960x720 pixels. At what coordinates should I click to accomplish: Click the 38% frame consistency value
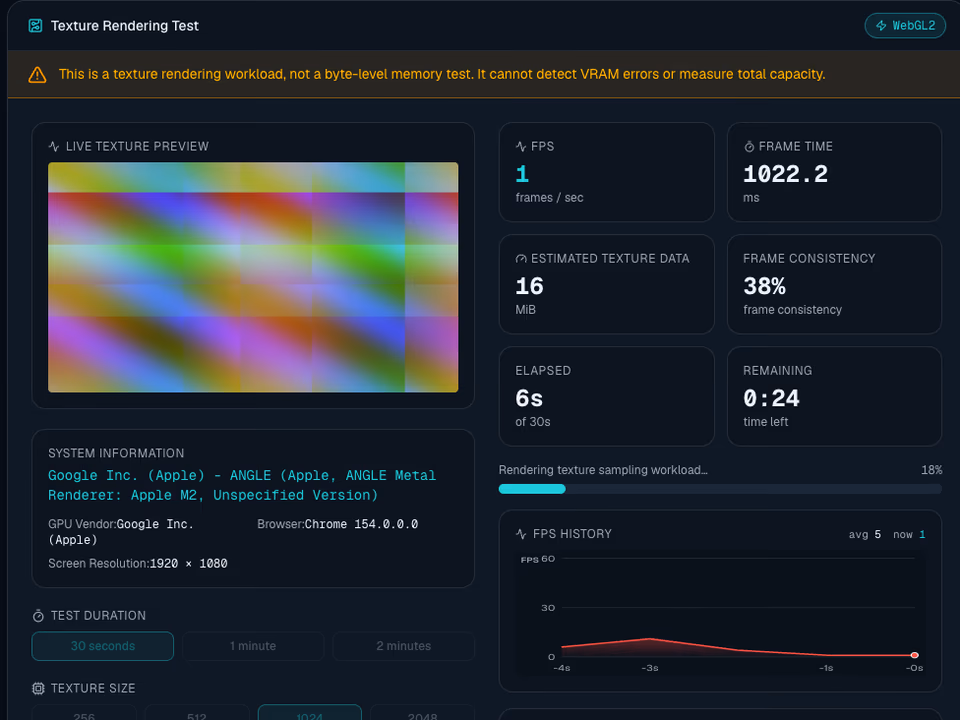(x=765, y=287)
